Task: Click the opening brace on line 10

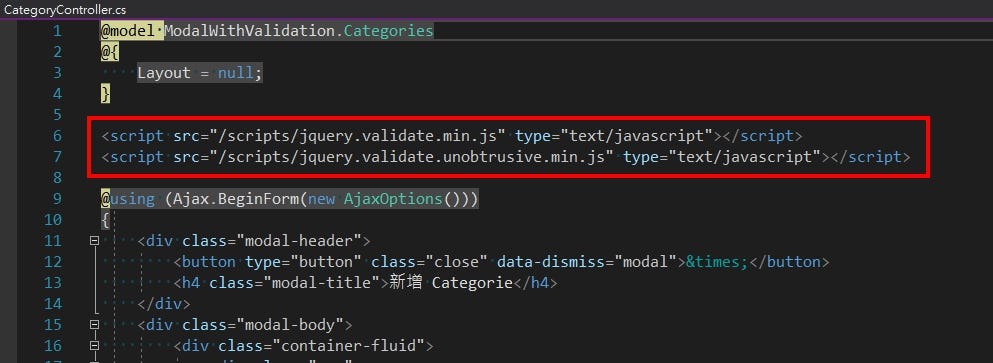Action: tap(105, 220)
